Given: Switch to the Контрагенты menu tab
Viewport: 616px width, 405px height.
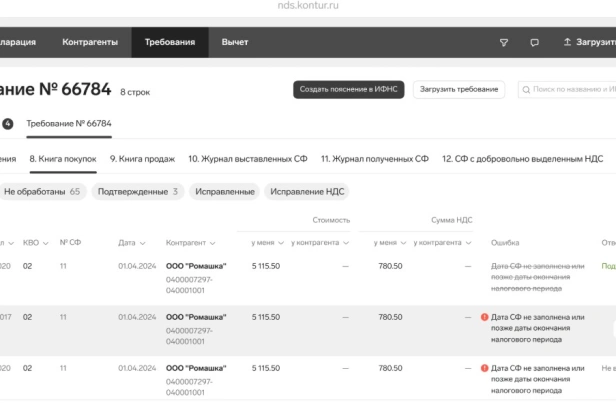Looking at the screenshot, I should (90, 42).
